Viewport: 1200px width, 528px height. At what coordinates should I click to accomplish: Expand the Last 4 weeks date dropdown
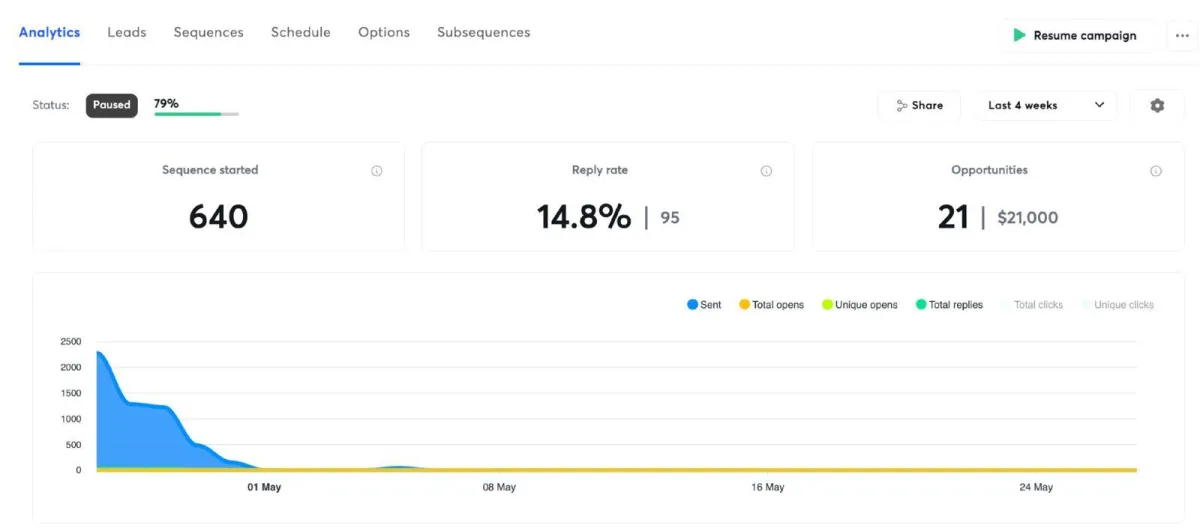1046,105
